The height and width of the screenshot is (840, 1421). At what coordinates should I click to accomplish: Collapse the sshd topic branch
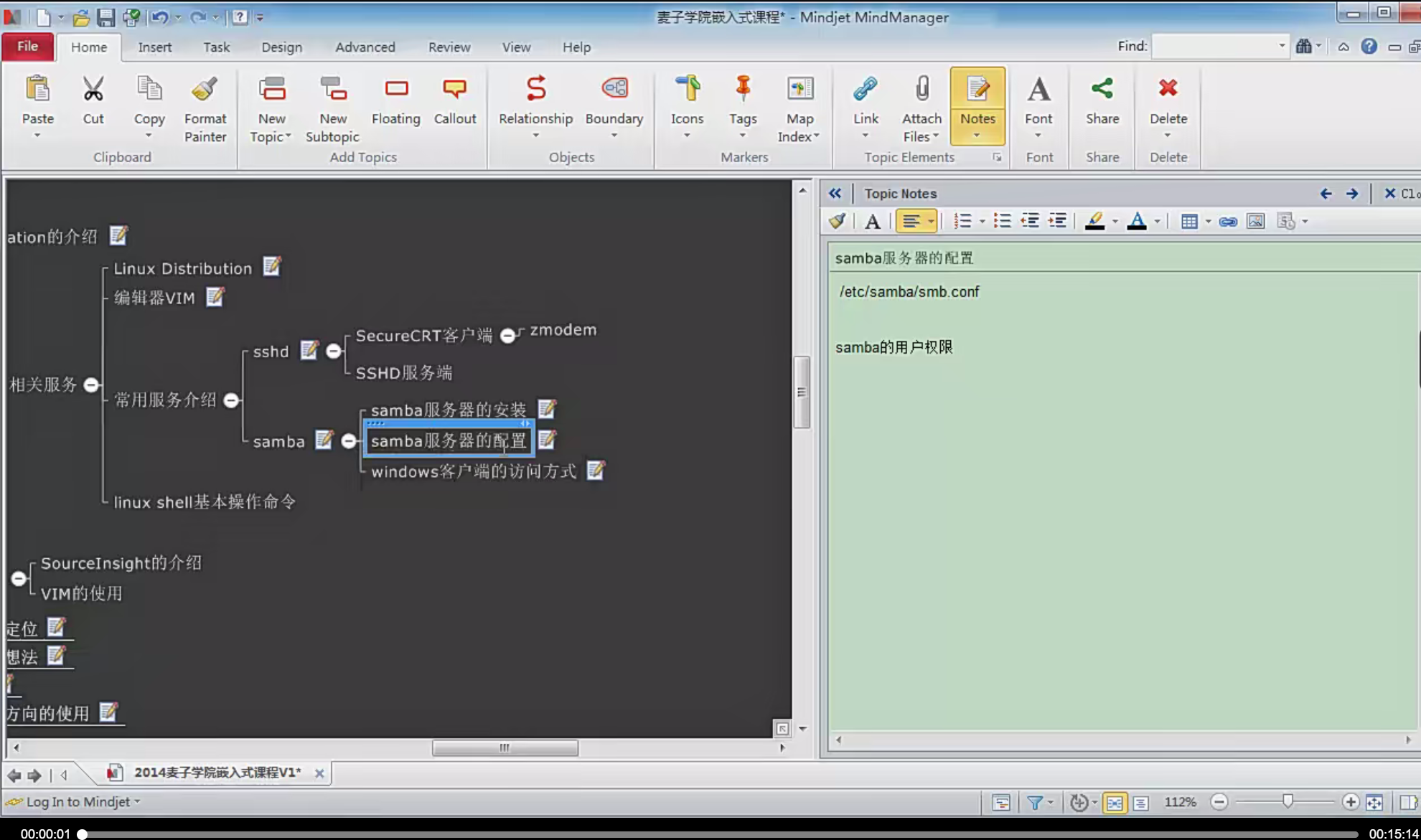(334, 351)
